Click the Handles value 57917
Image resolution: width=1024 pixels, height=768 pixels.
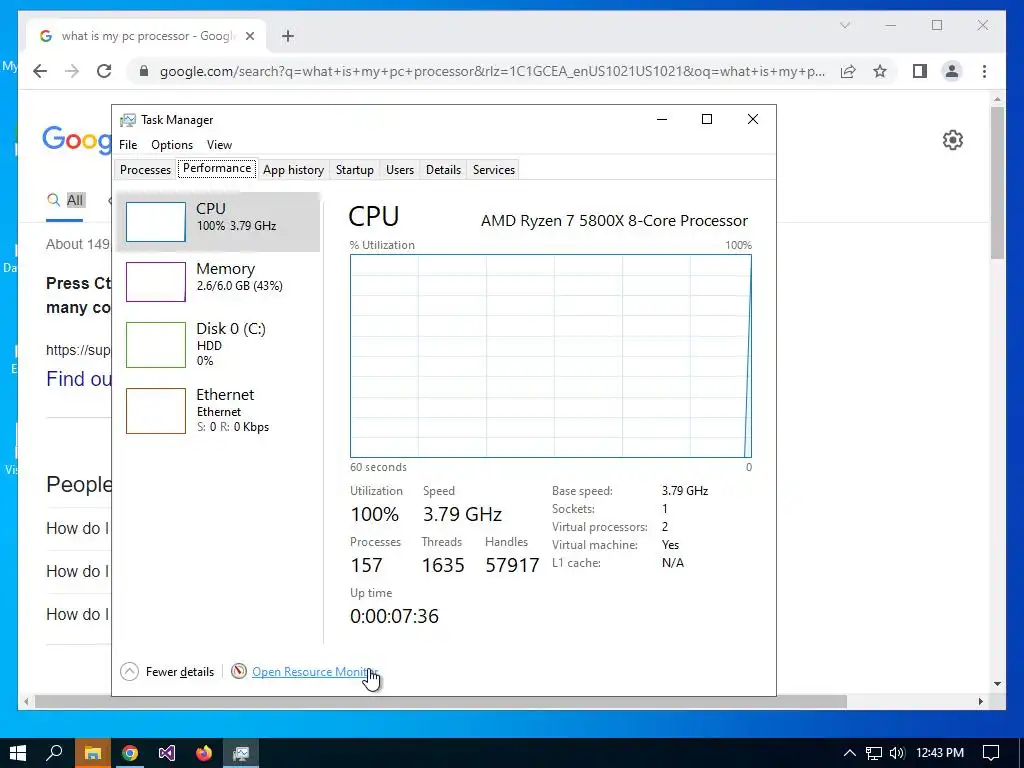pyautogui.click(x=512, y=565)
